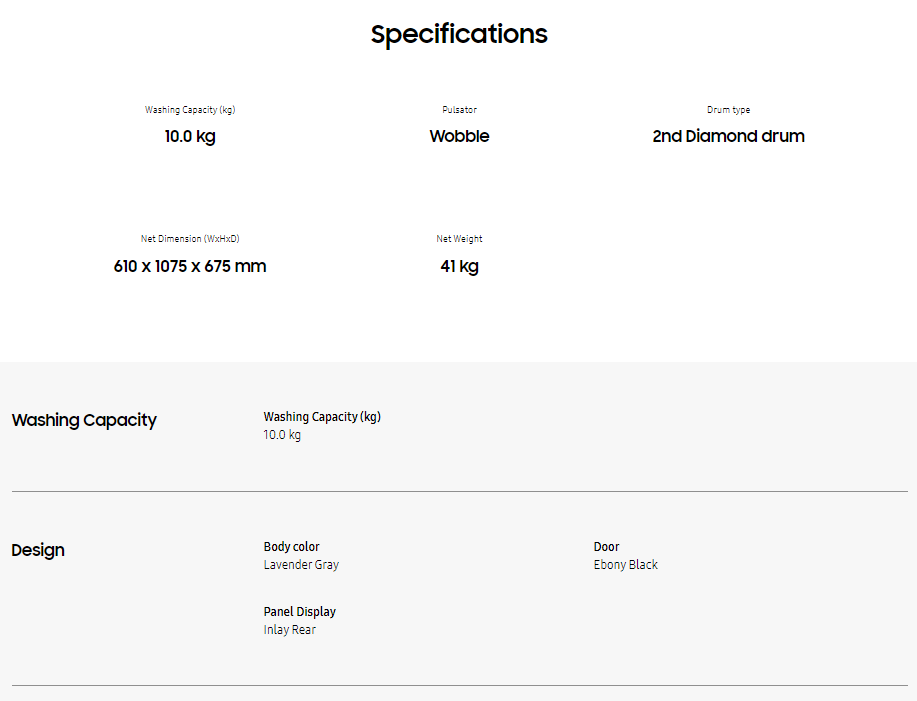Click the Specifications heading
Viewport: 917px width, 701px height.
pos(459,34)
